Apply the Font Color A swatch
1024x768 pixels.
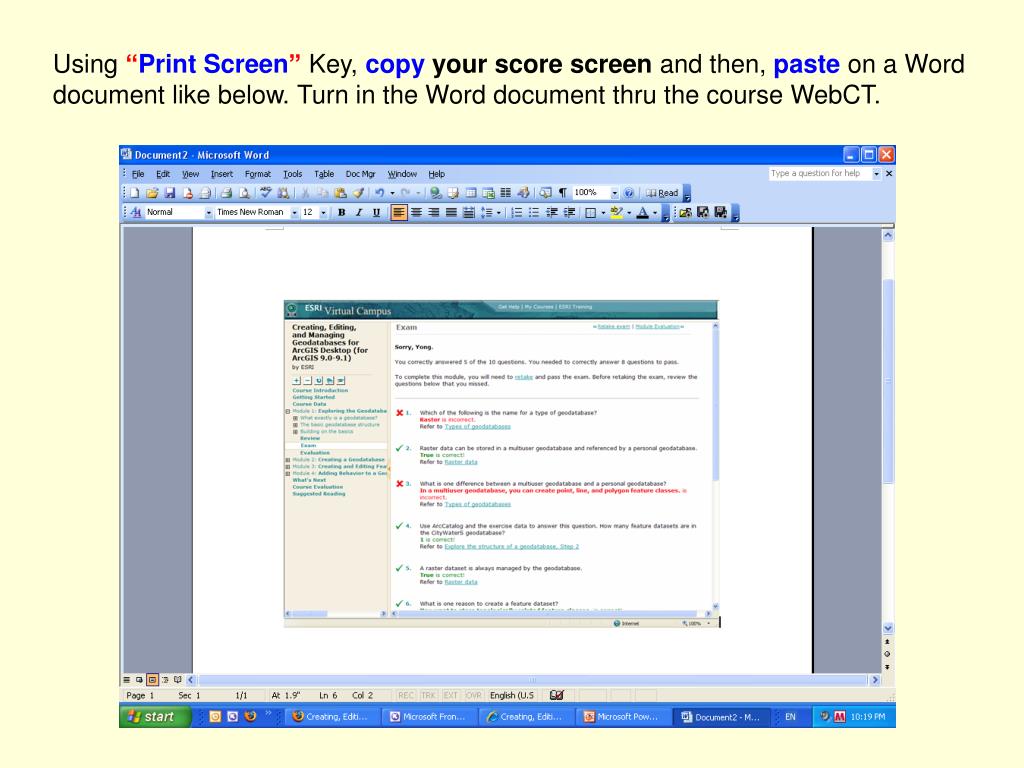tap(643, 212)
